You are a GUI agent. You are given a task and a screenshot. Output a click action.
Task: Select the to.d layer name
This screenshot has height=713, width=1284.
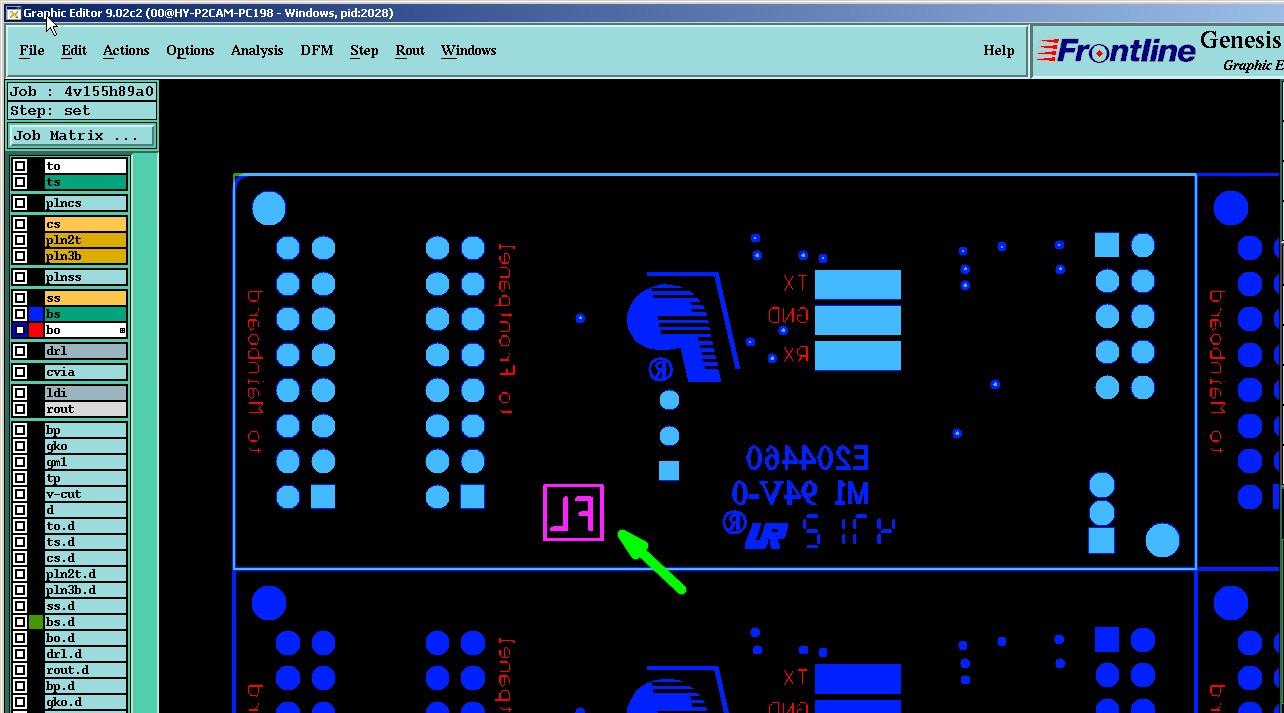click(x=86, y=526)
